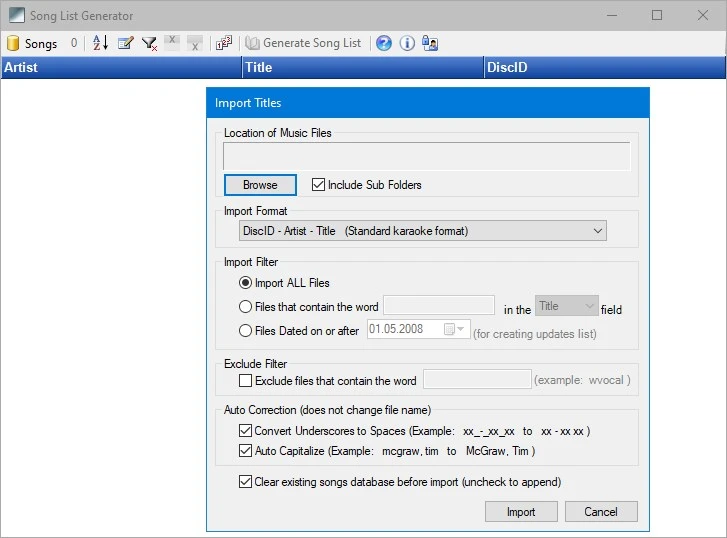This screenshot has height=538, width=727.
Task: Click the clear filter funnel icon
Action: 149,43
